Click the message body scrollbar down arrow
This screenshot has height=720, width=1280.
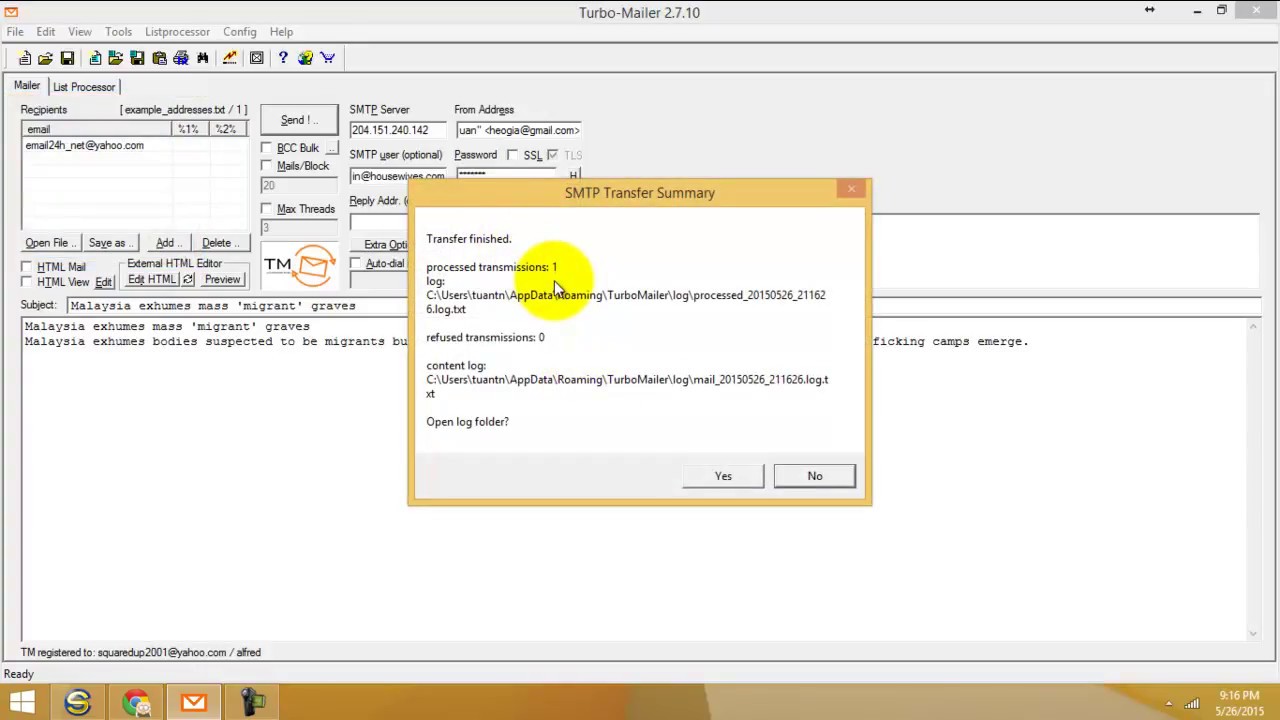coord(1253,633)
